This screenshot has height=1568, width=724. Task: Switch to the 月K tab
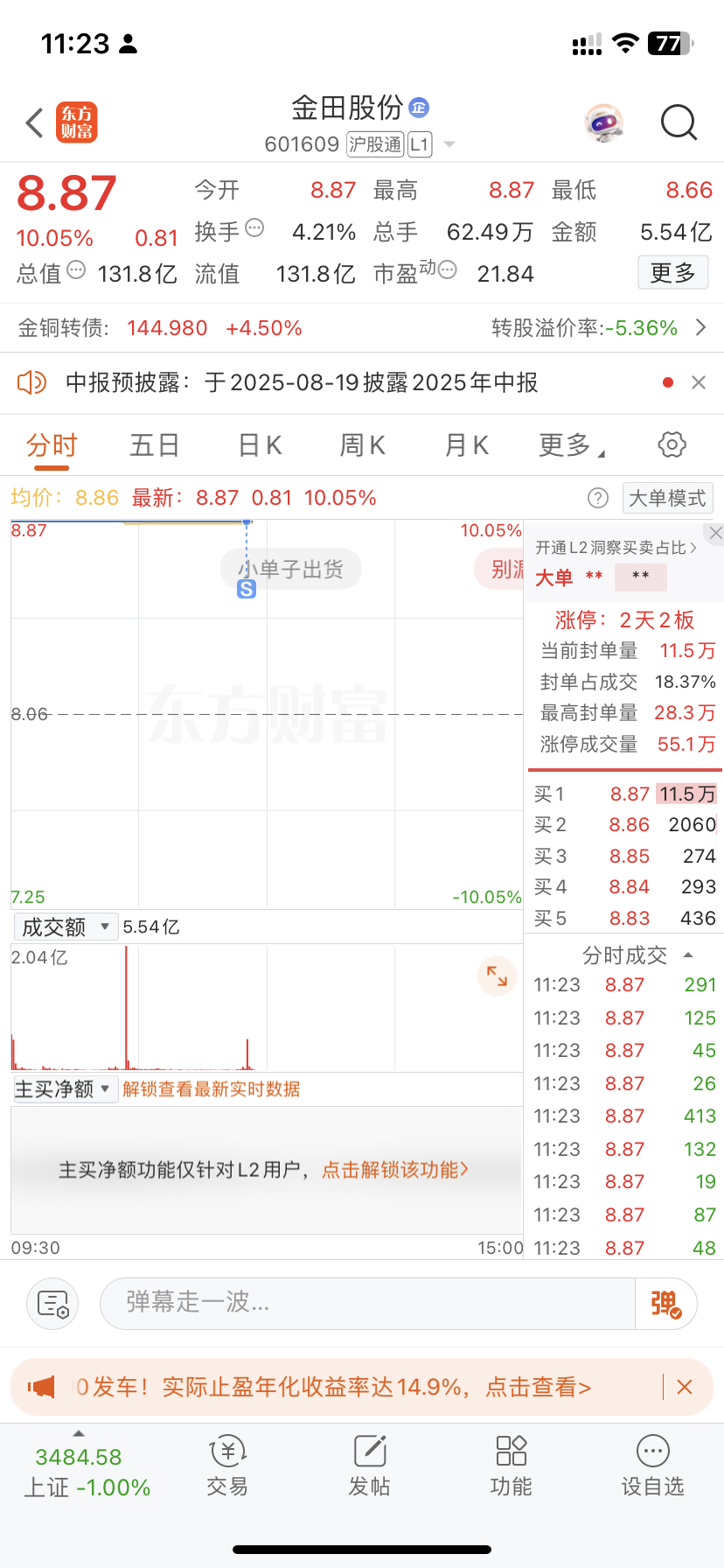coord(466,445)
